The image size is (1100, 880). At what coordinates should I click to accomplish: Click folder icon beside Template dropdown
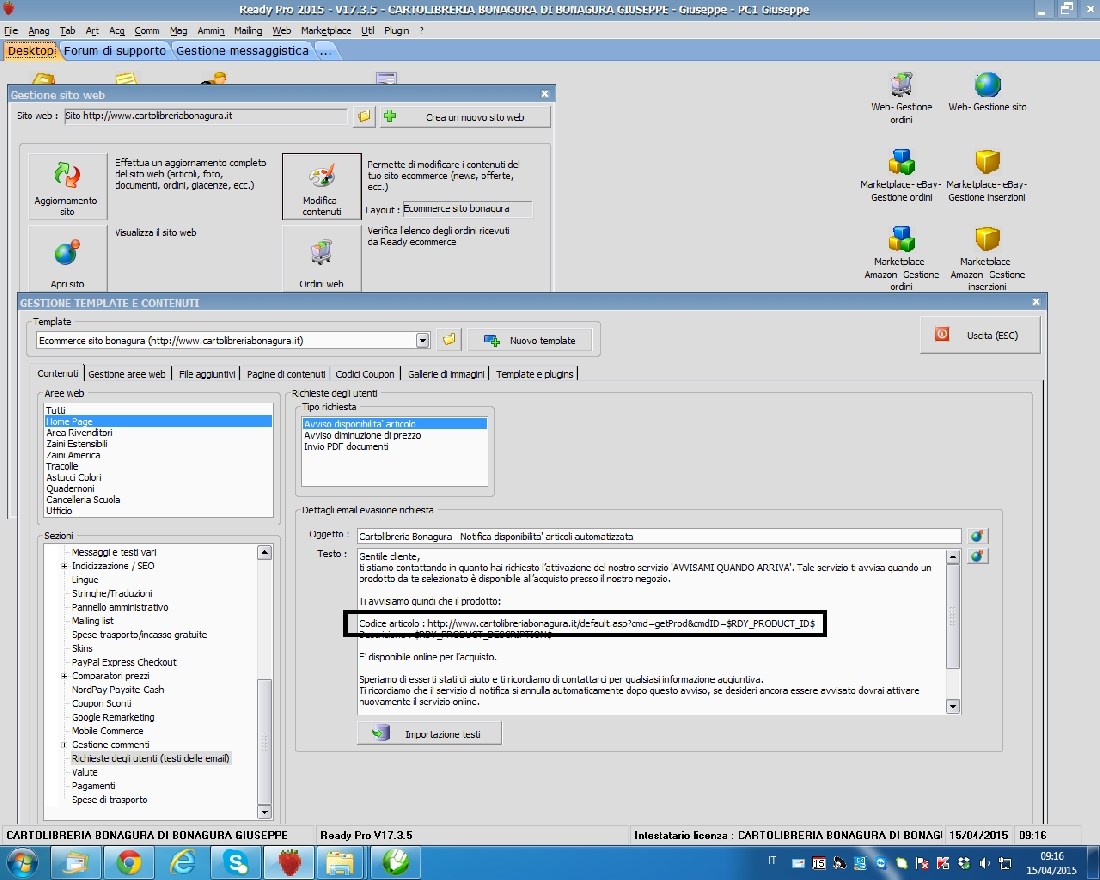click(449, 340)
